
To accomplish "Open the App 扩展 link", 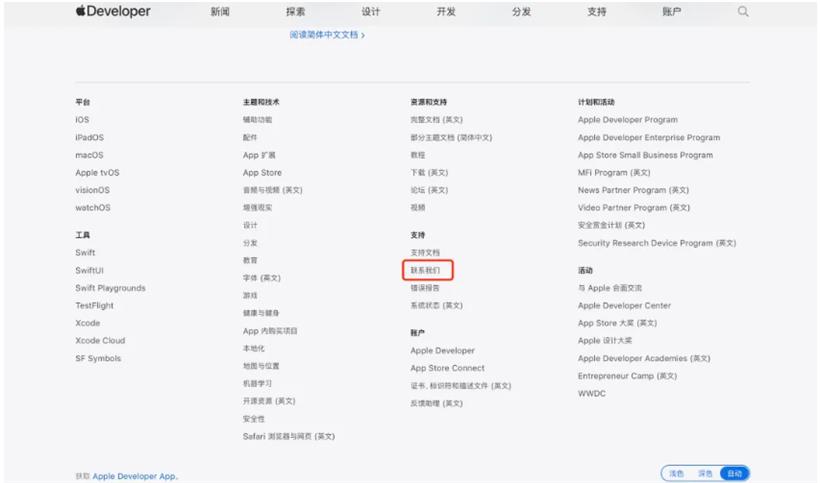I will (x=259, y=155).
